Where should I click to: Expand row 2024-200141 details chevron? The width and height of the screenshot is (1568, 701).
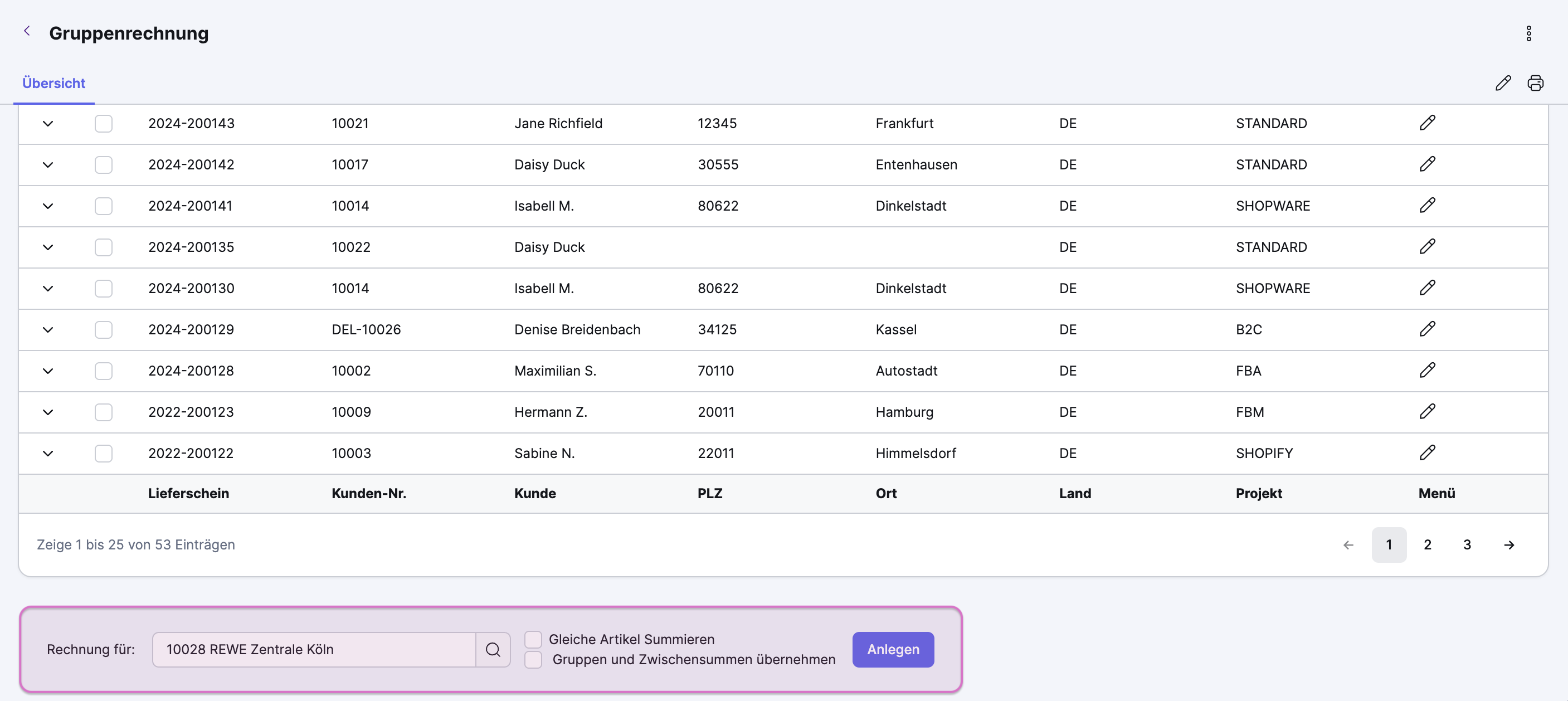tap(48, 206)
